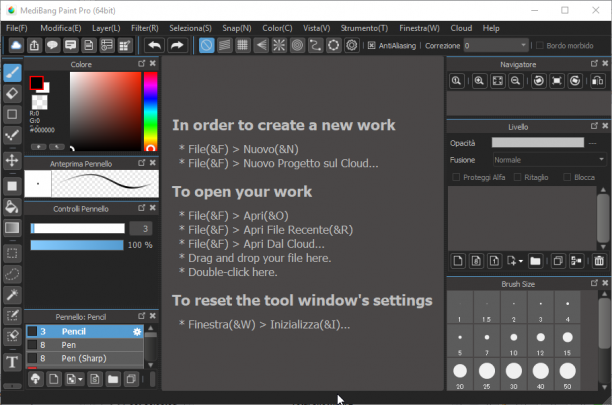Check the Proteggi Alfa option
The width and height of the screenshot is (612, 405).
pos(455,177)
